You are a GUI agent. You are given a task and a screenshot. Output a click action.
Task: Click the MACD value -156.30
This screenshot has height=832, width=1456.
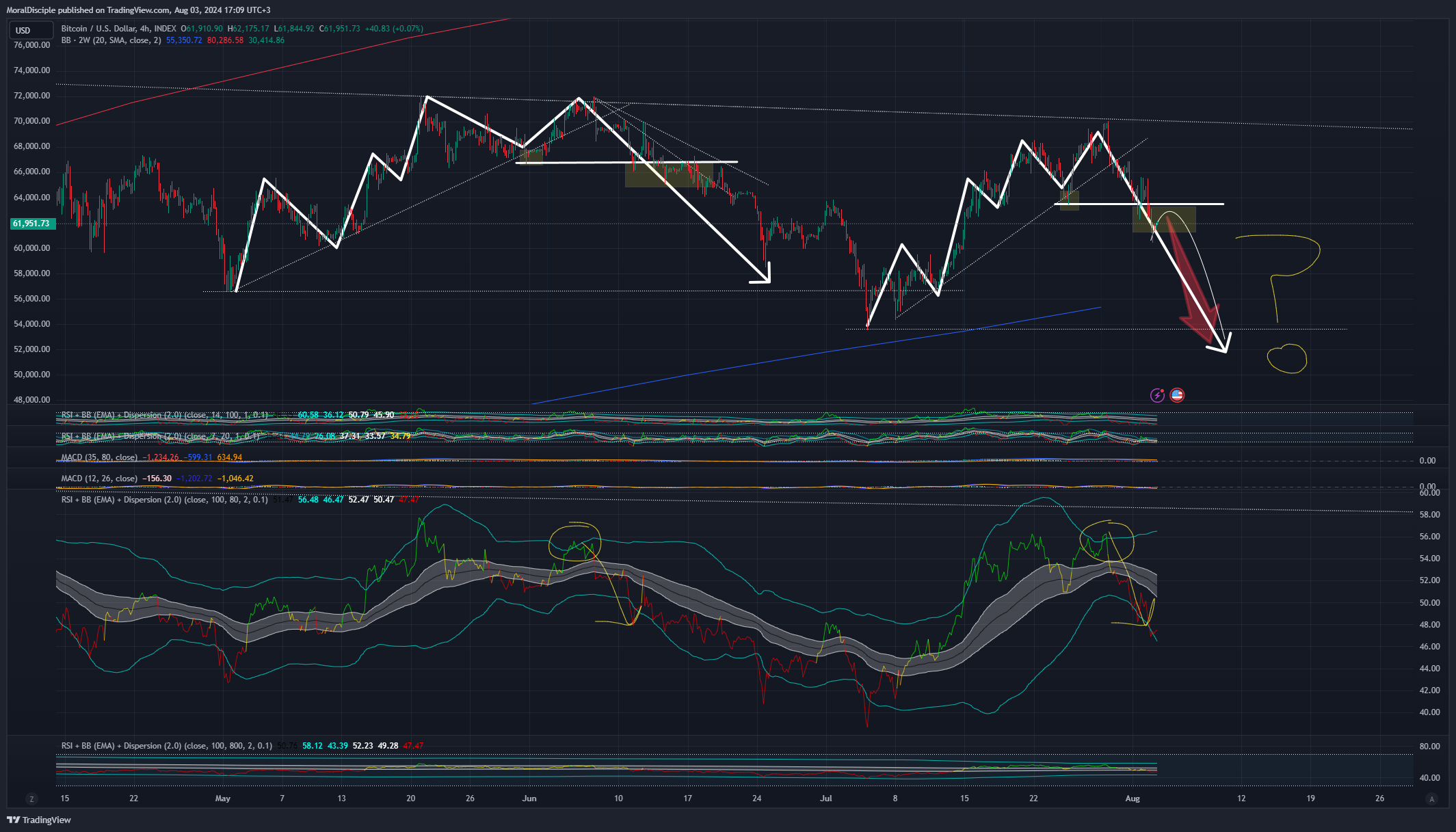[x=157, y=479]
